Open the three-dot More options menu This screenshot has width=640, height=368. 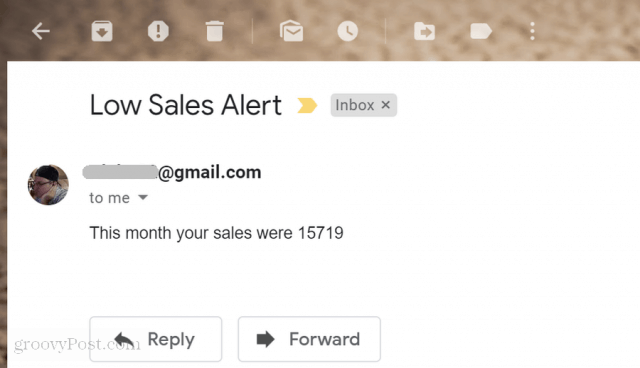pyautogui.click(x=532, y=31)
